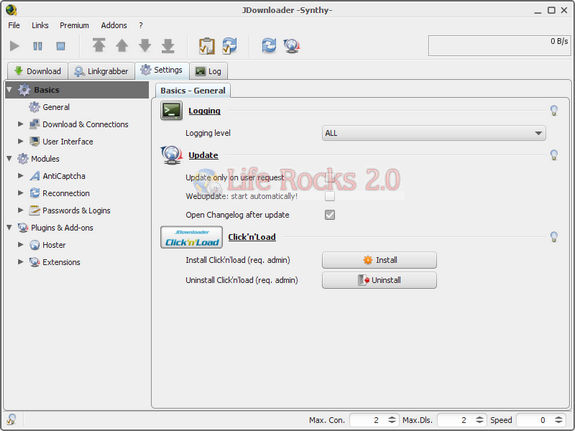Expand Download & Connections node

coord(21,124)
